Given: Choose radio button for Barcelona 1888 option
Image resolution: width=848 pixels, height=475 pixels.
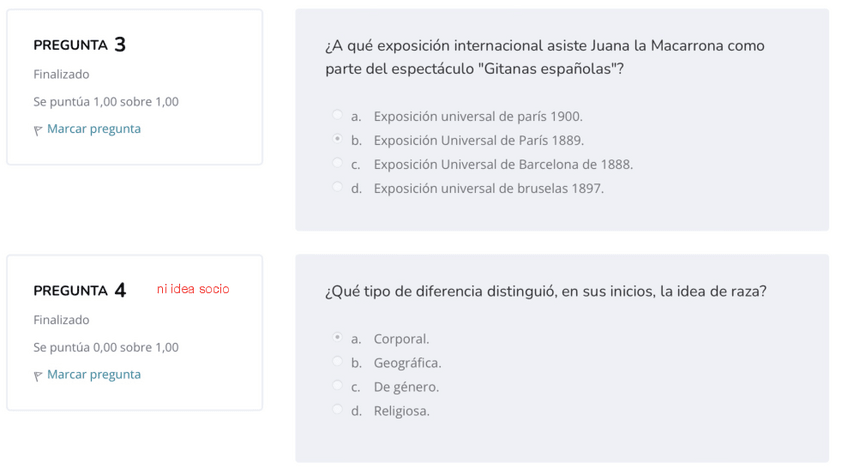Looking at the screenshot, I should [x=338, y=164].
